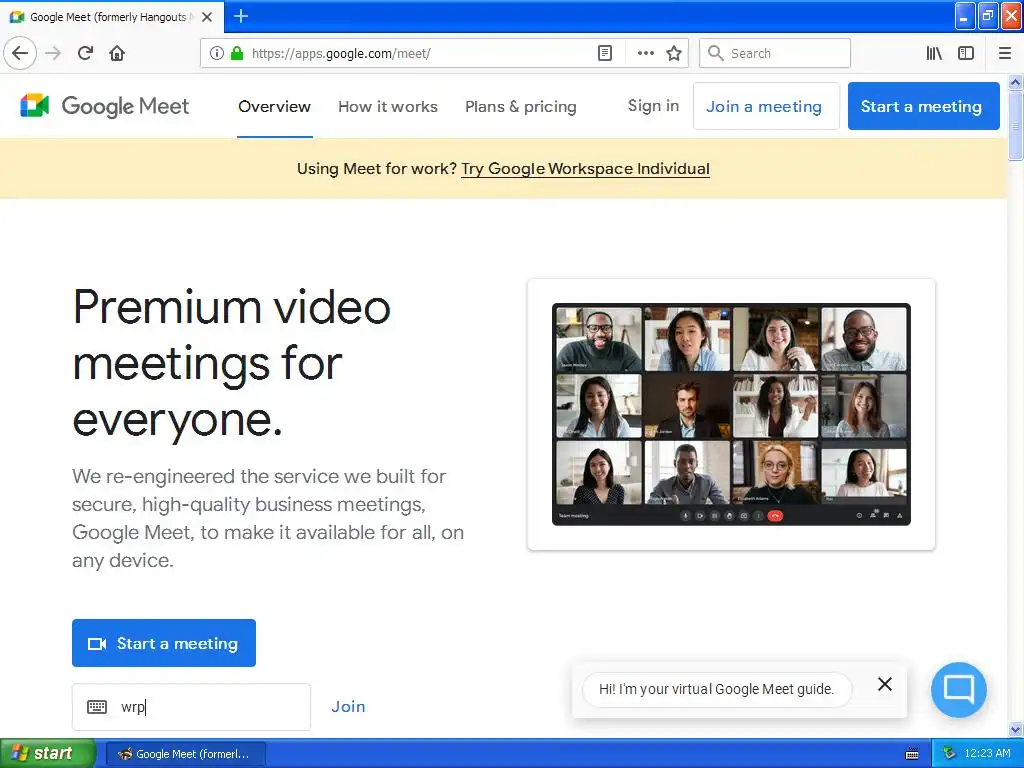This screenshot has width=1024, height=768.
Task: Click the vertical scrollbar thumb
Action: tap(1015, 125)
